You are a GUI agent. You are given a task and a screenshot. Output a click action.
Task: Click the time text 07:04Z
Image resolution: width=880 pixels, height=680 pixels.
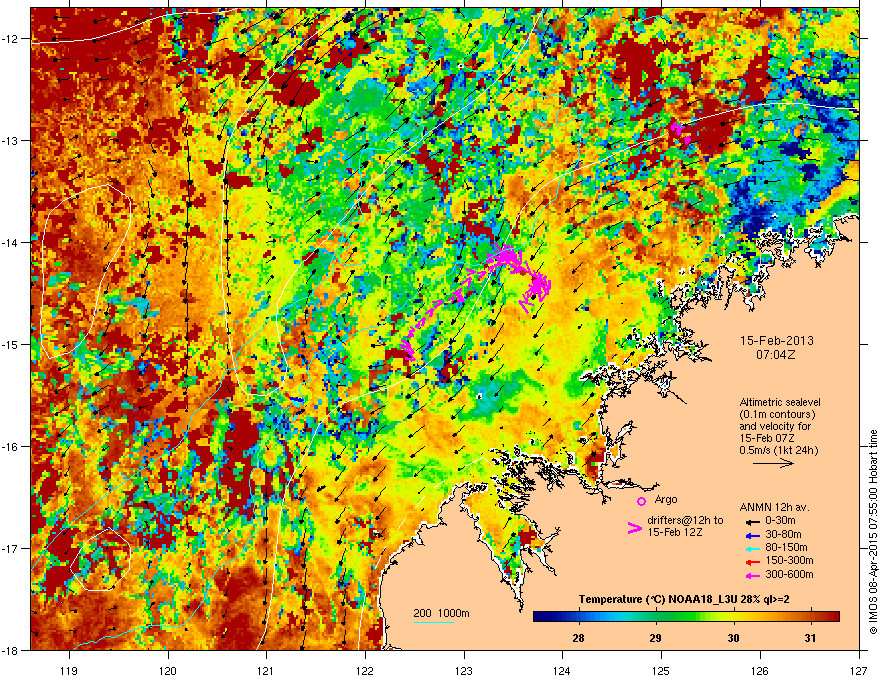point(776,355)
